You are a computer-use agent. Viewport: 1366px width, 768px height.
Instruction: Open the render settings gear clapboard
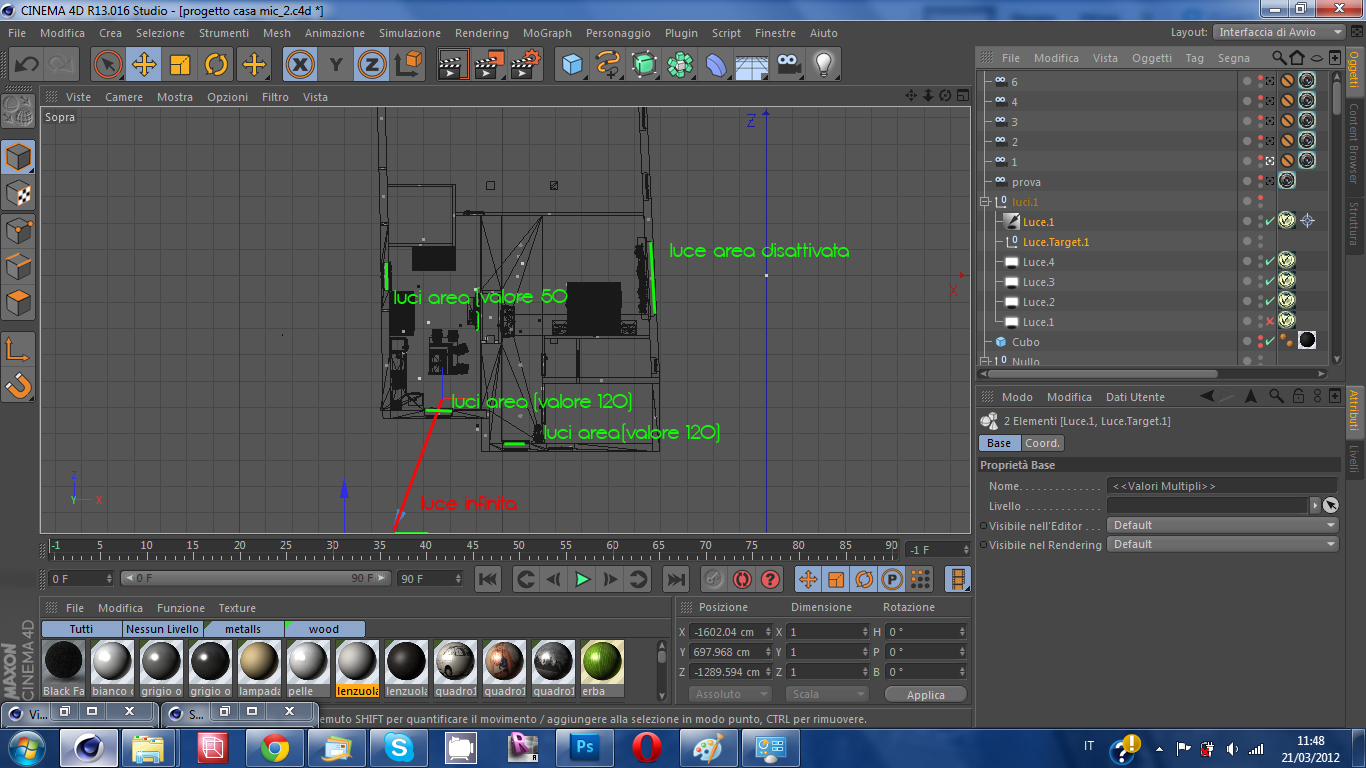pos(526,66)
